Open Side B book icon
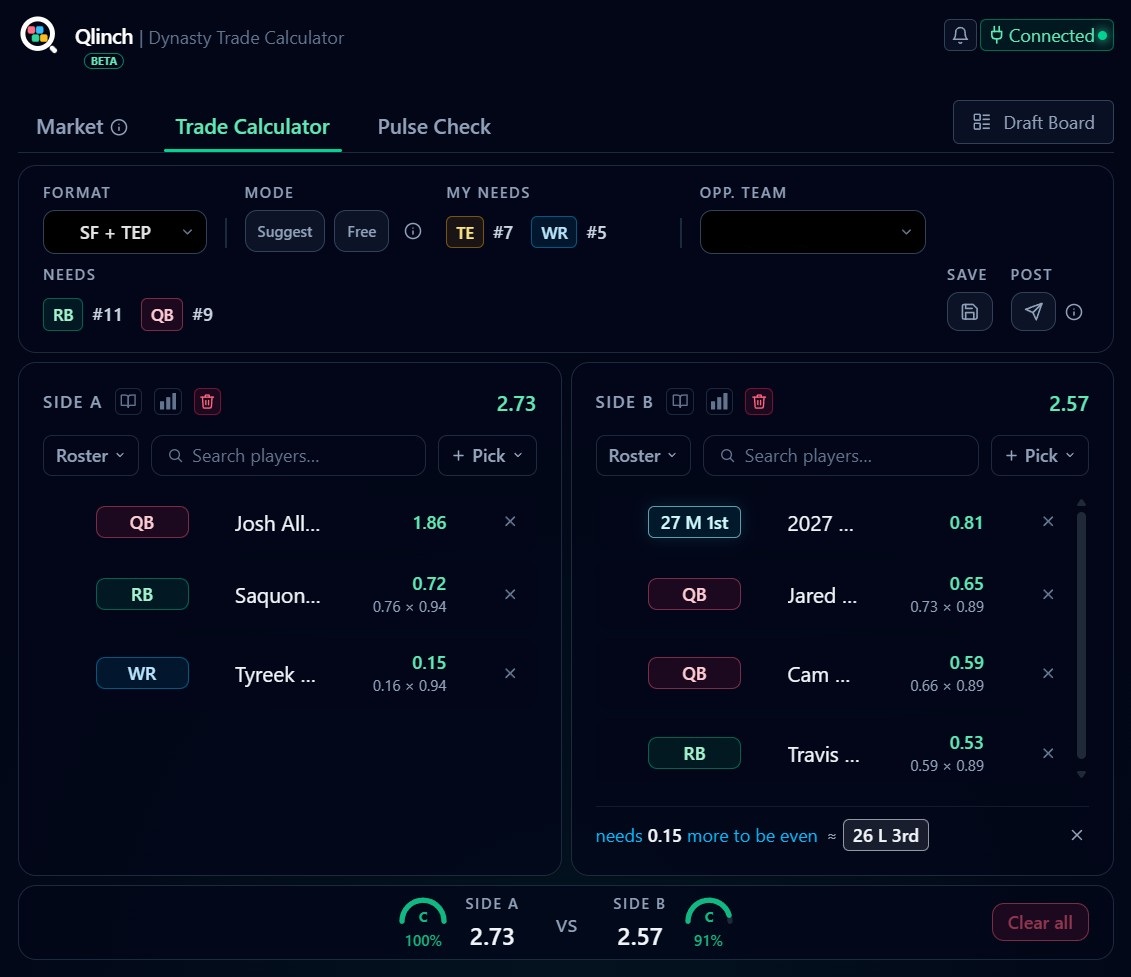1131x977 pixels. 680,402
